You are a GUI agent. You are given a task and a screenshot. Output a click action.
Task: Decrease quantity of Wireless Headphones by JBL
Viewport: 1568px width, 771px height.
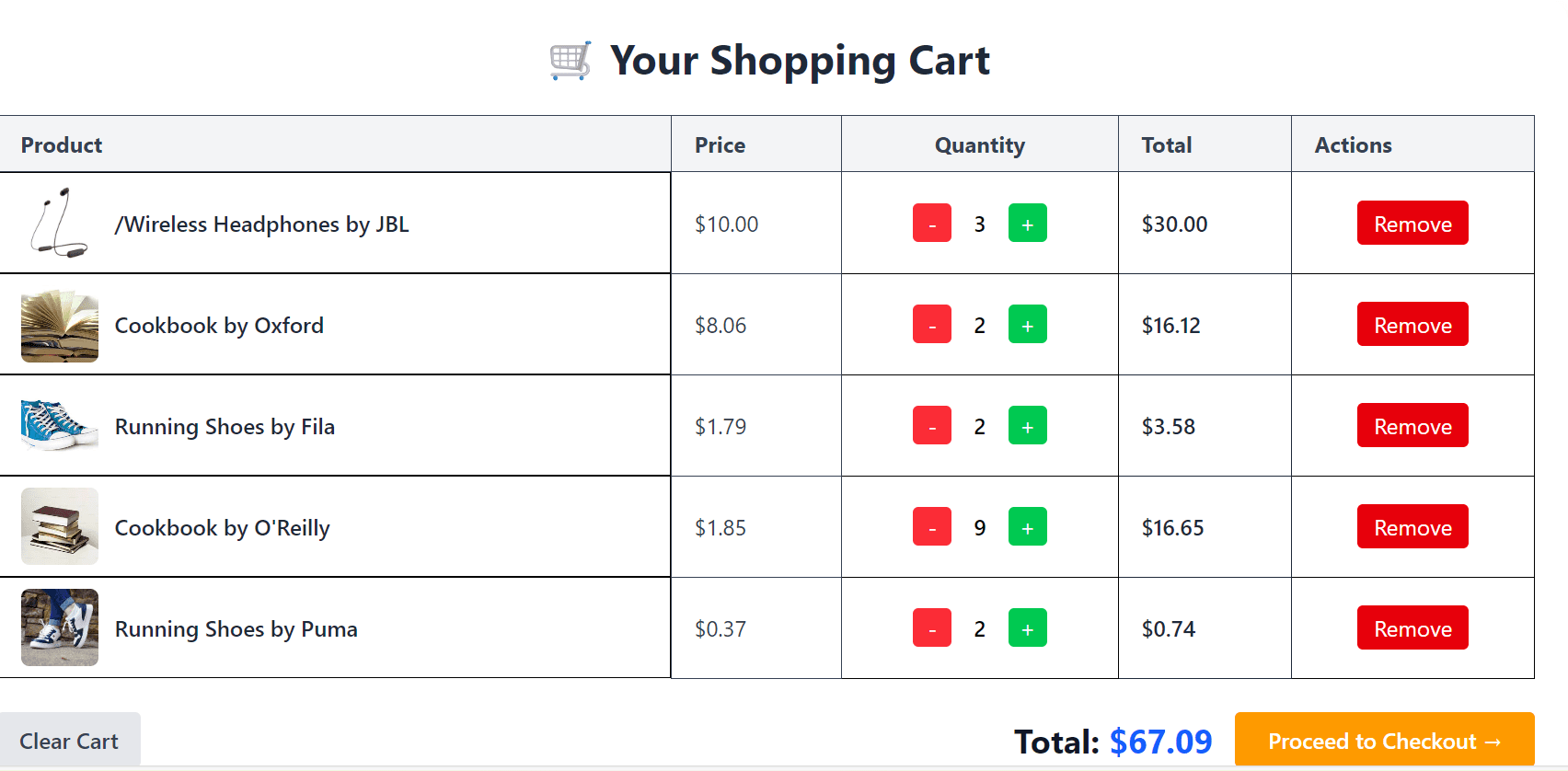[932, 223]
